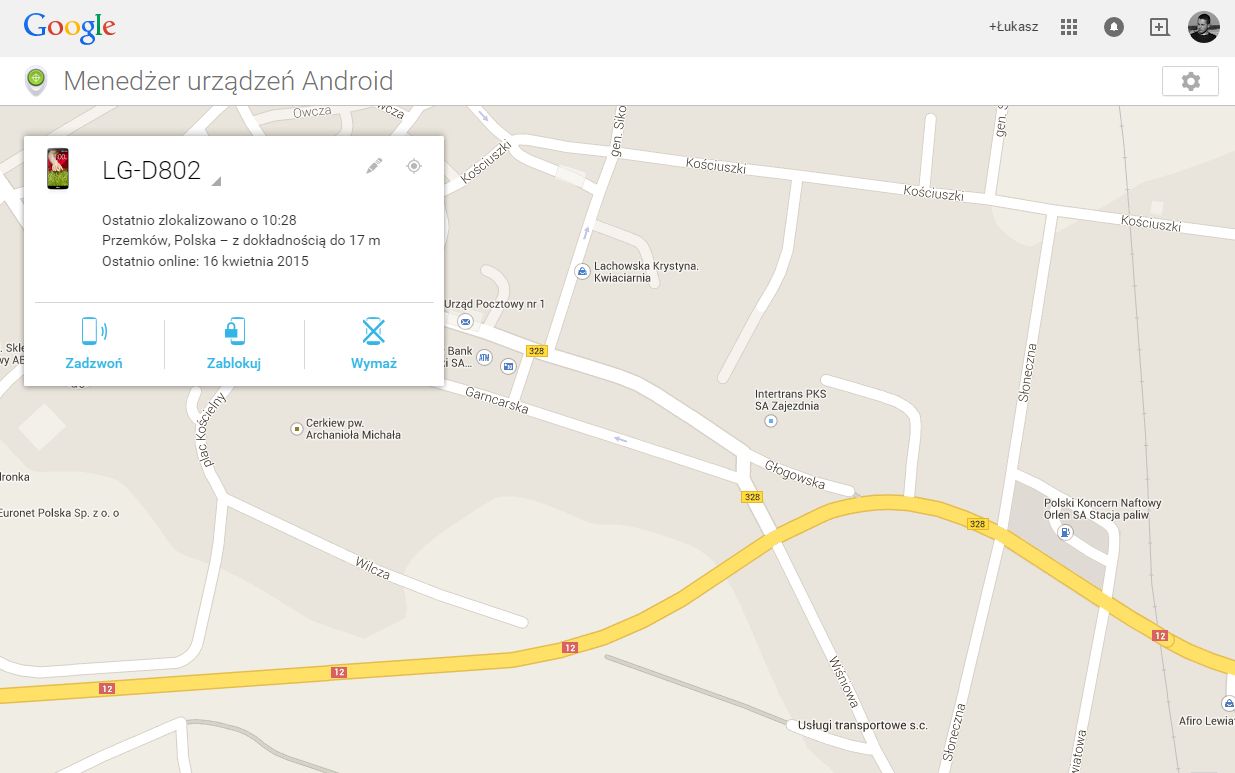Open the account profile picture
1235x773 pixels.
coord(1203,27)
